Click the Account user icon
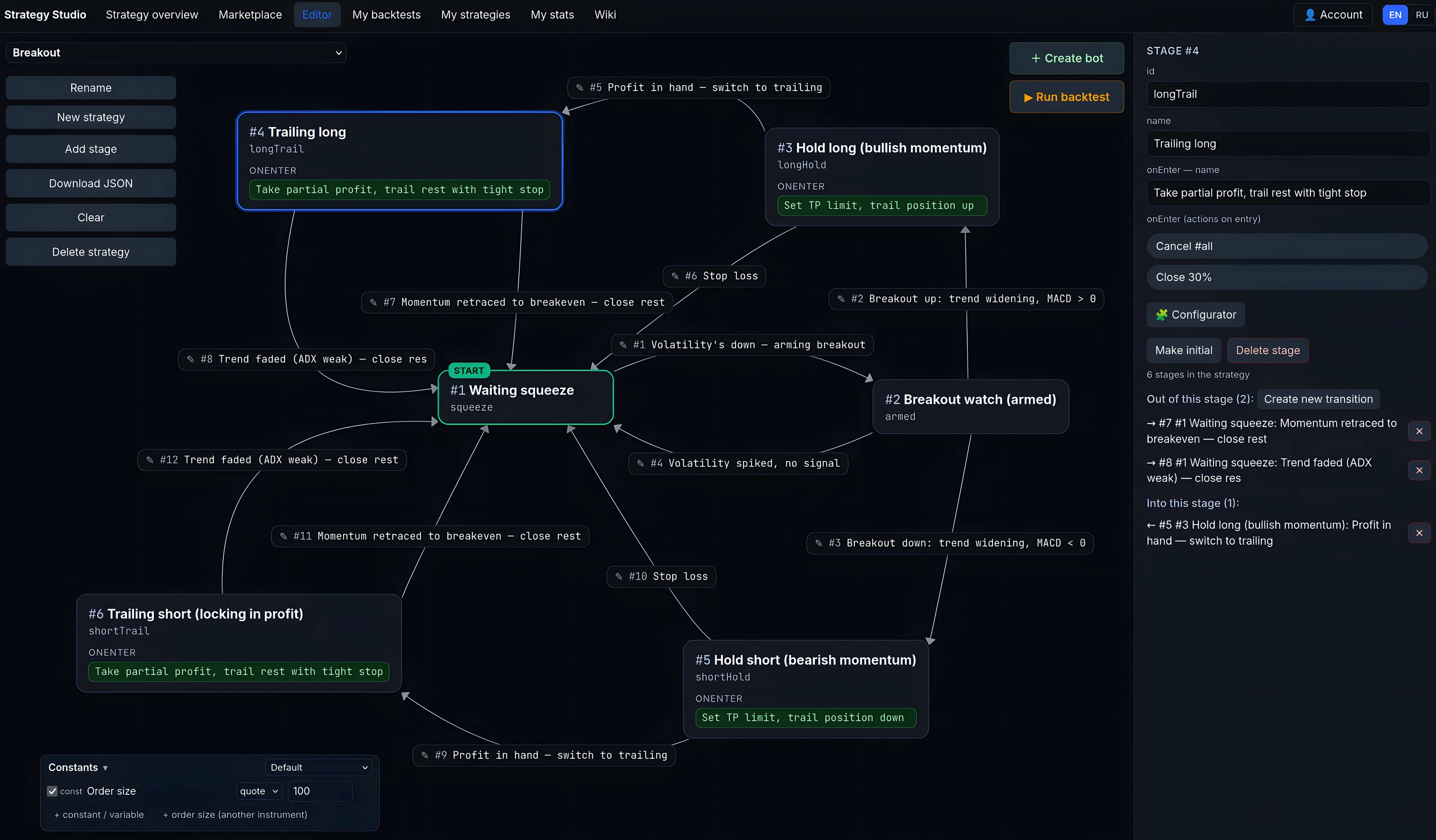This screenshot has height=840, width=1436. click(x=1310, y=15)
